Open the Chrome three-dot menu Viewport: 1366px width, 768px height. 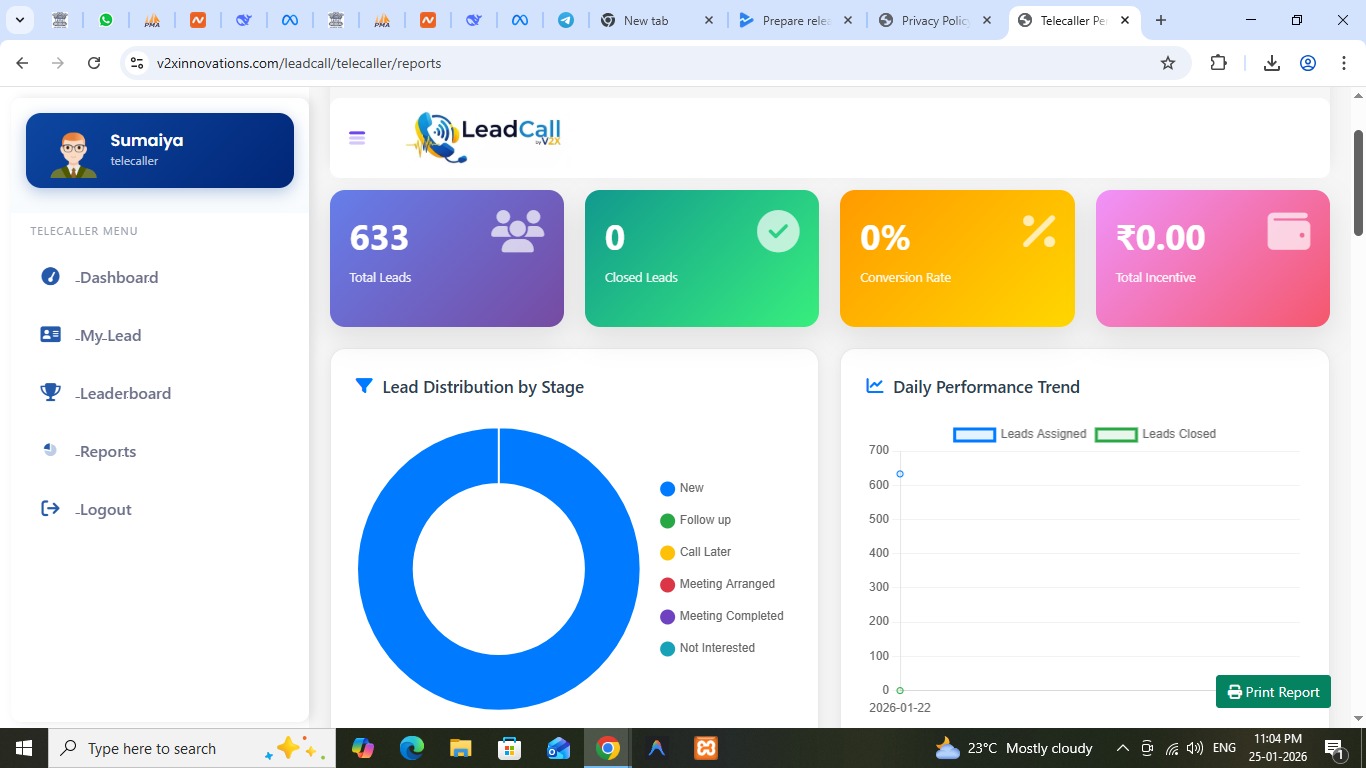[x=1344, y=63]
